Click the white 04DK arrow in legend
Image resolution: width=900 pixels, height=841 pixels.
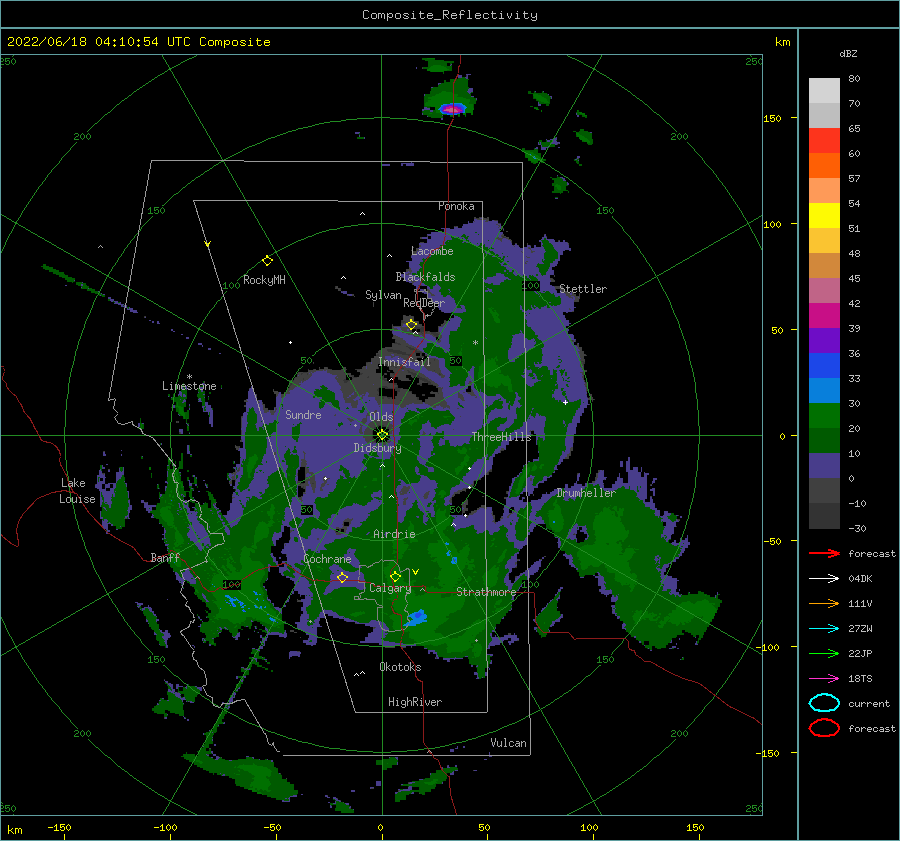[x=824, y=578]
